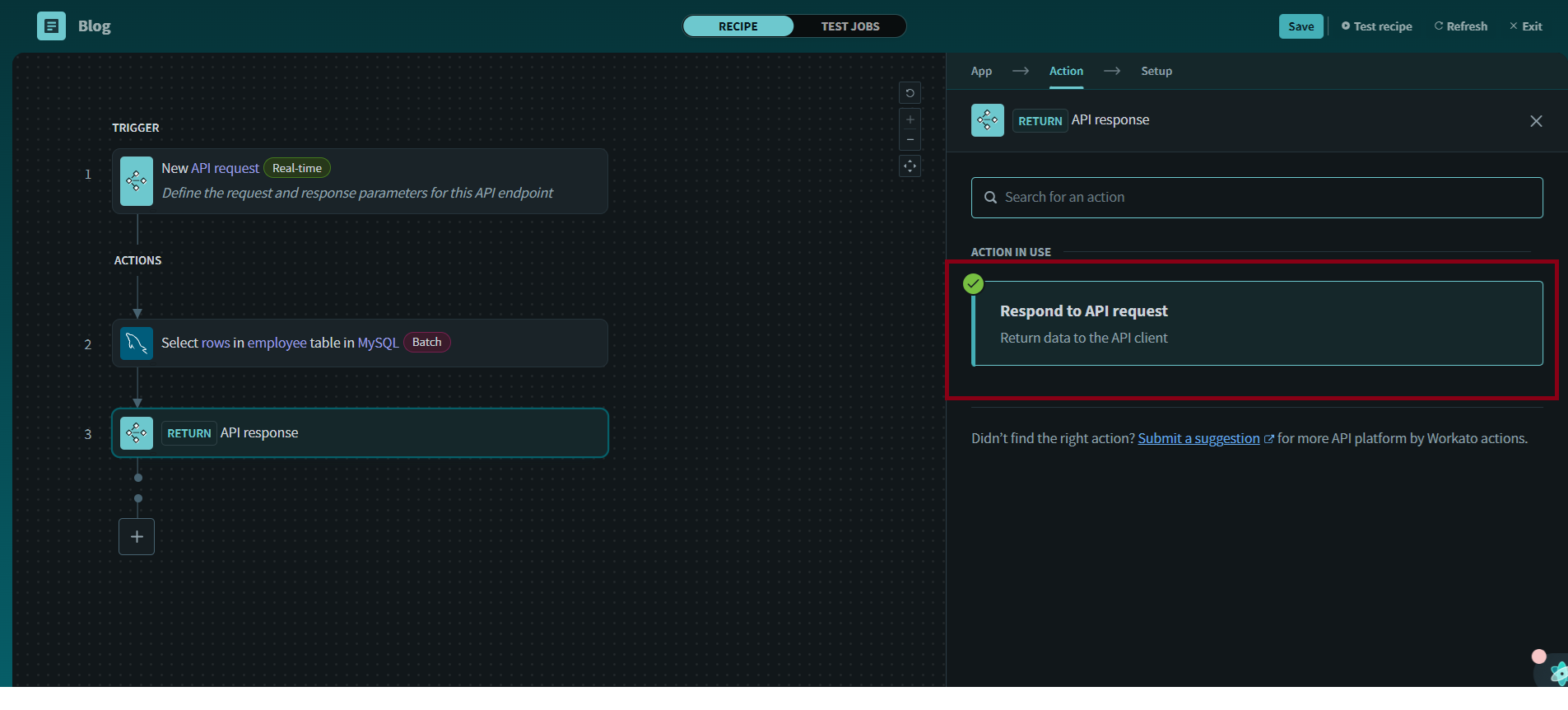Reset the canvas view with the undo icon

[910, 93]
